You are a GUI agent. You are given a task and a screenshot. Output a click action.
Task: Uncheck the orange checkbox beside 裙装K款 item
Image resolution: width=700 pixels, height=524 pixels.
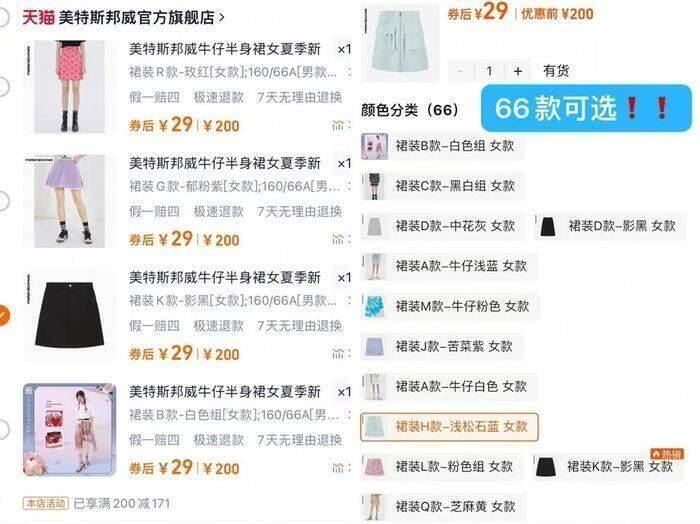tap(3, 315)
